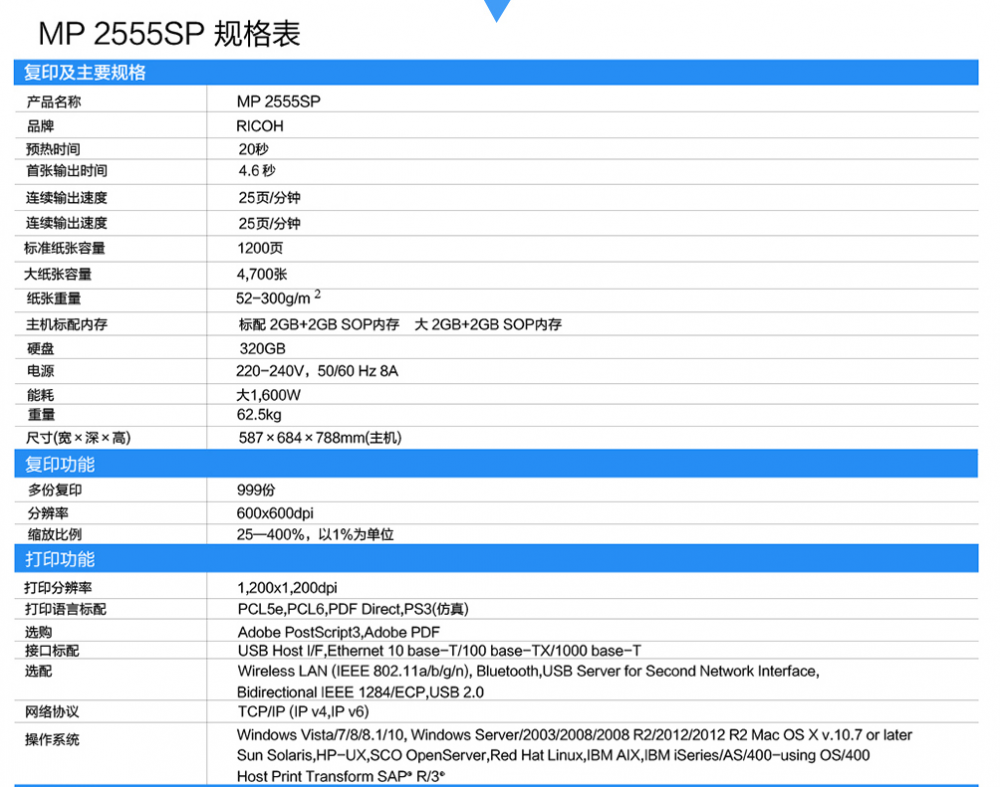
Task: Click the MP 2555SP 规格表 title
Action: coord(169,35)
